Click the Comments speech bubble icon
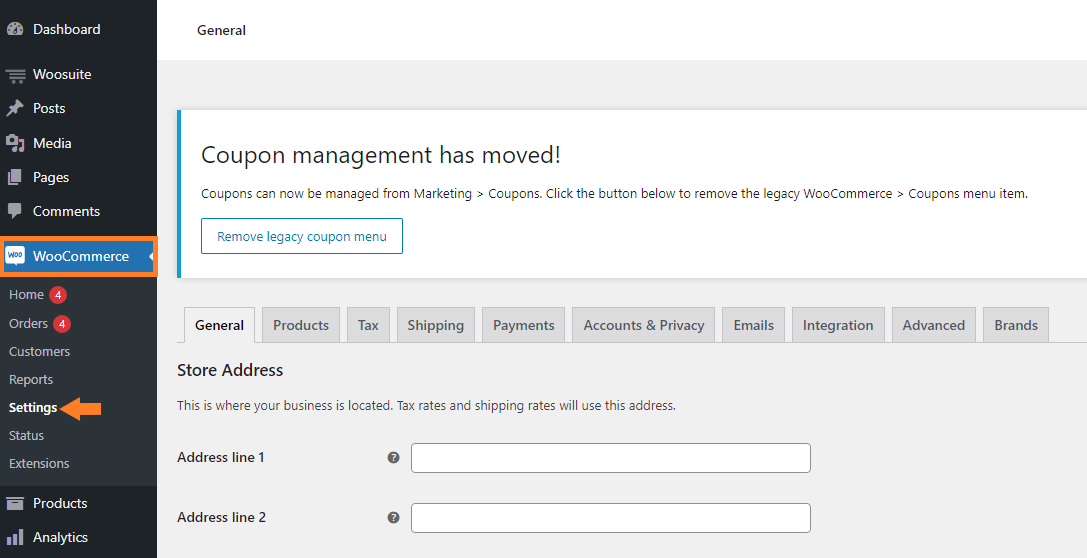Image resolution: width=1087 pixels, height=558 pixels. 15,211
